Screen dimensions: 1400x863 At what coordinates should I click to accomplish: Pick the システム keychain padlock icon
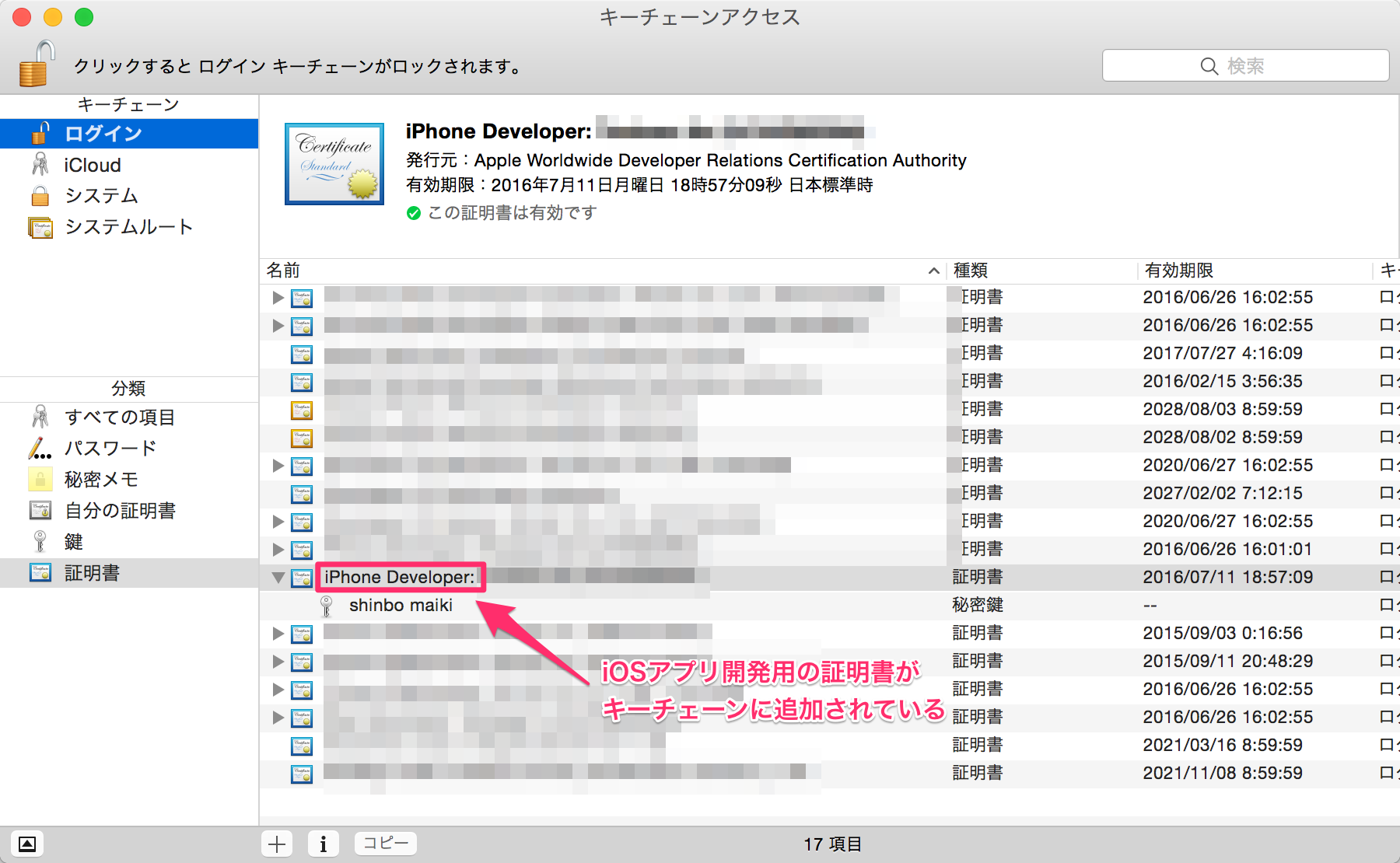[x=40, y=196]
